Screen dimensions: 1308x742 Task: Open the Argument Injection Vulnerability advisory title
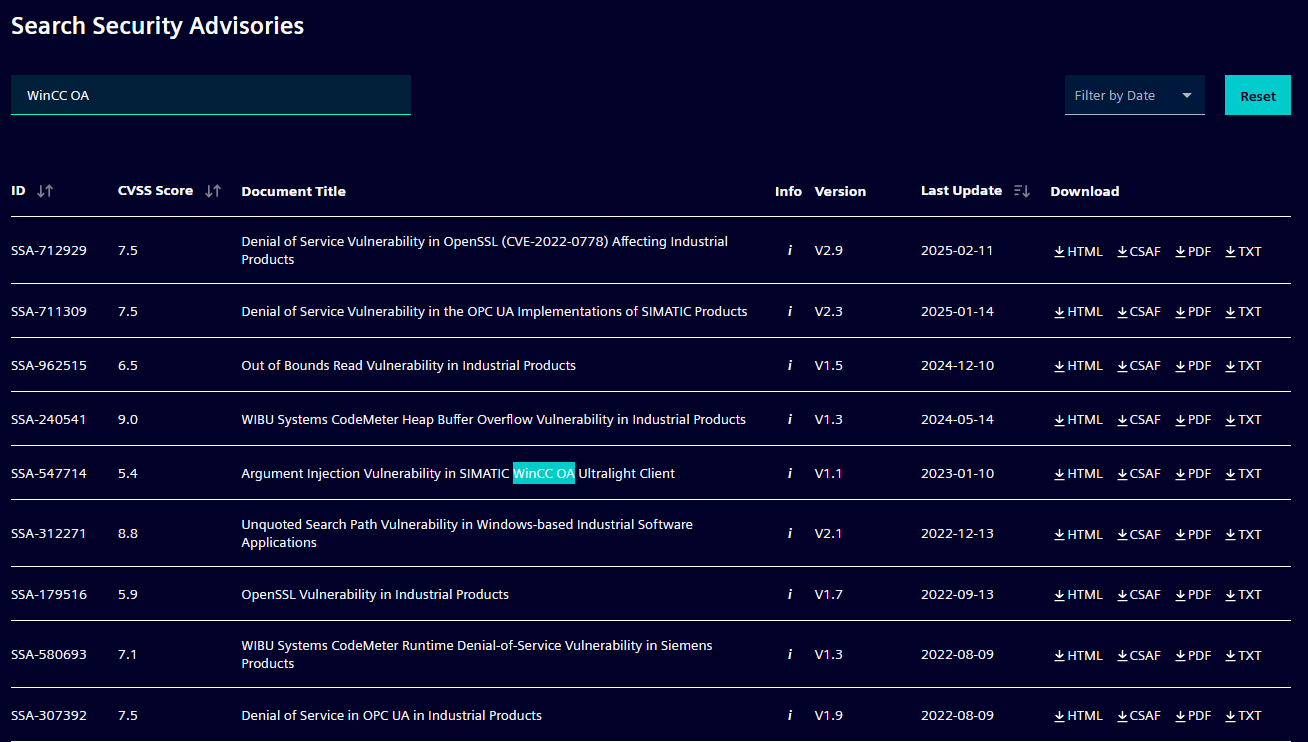coord(457,474)
